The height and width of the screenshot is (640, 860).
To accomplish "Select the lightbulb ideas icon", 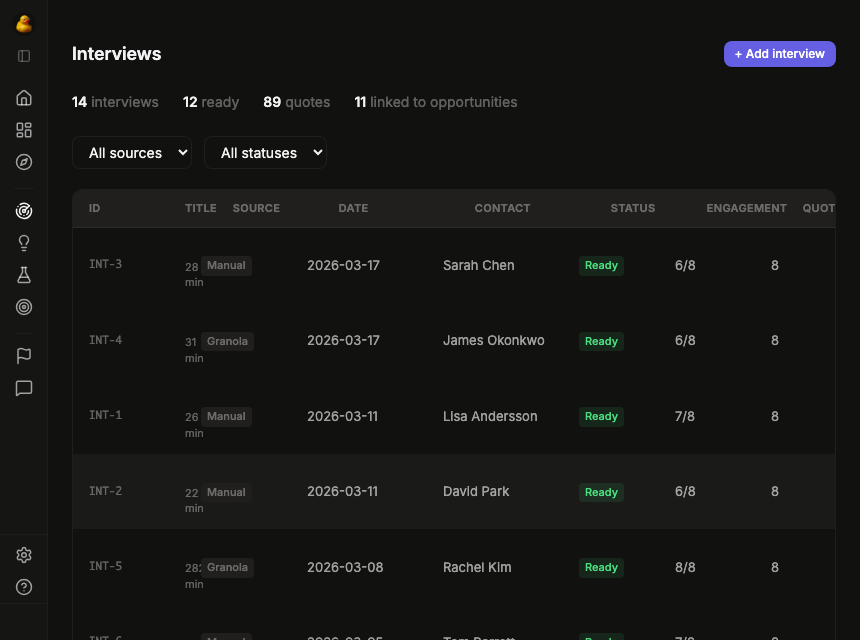I will (23, 242).
